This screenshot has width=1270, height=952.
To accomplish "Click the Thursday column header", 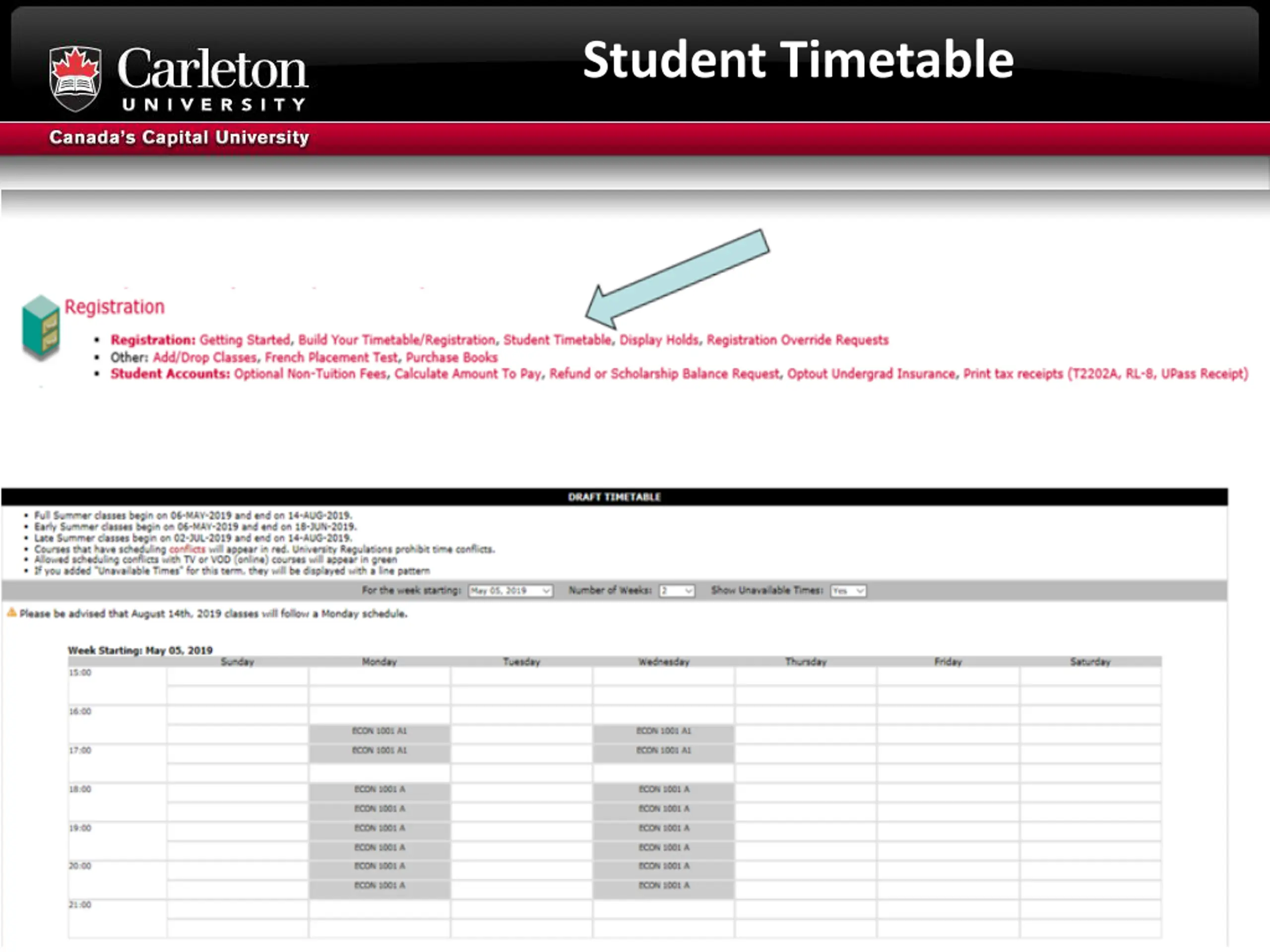I will [x=806, y=661].
